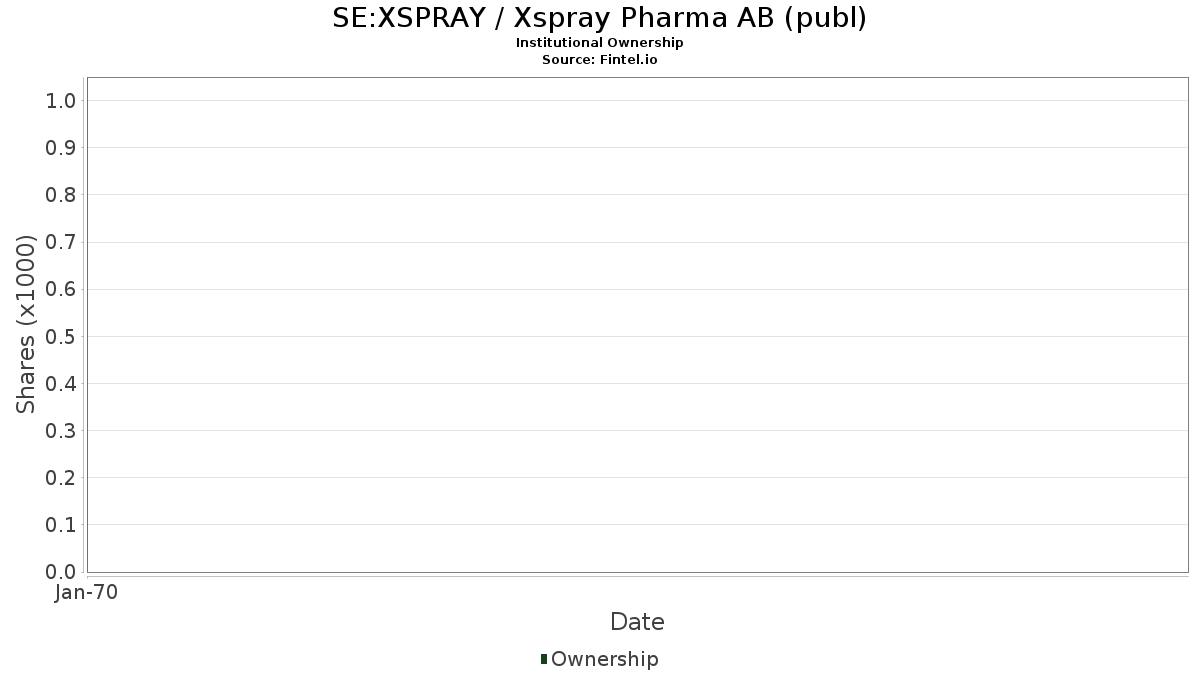
Task: Click the 0.2 y-axis tick label
Action: [61, 478]
